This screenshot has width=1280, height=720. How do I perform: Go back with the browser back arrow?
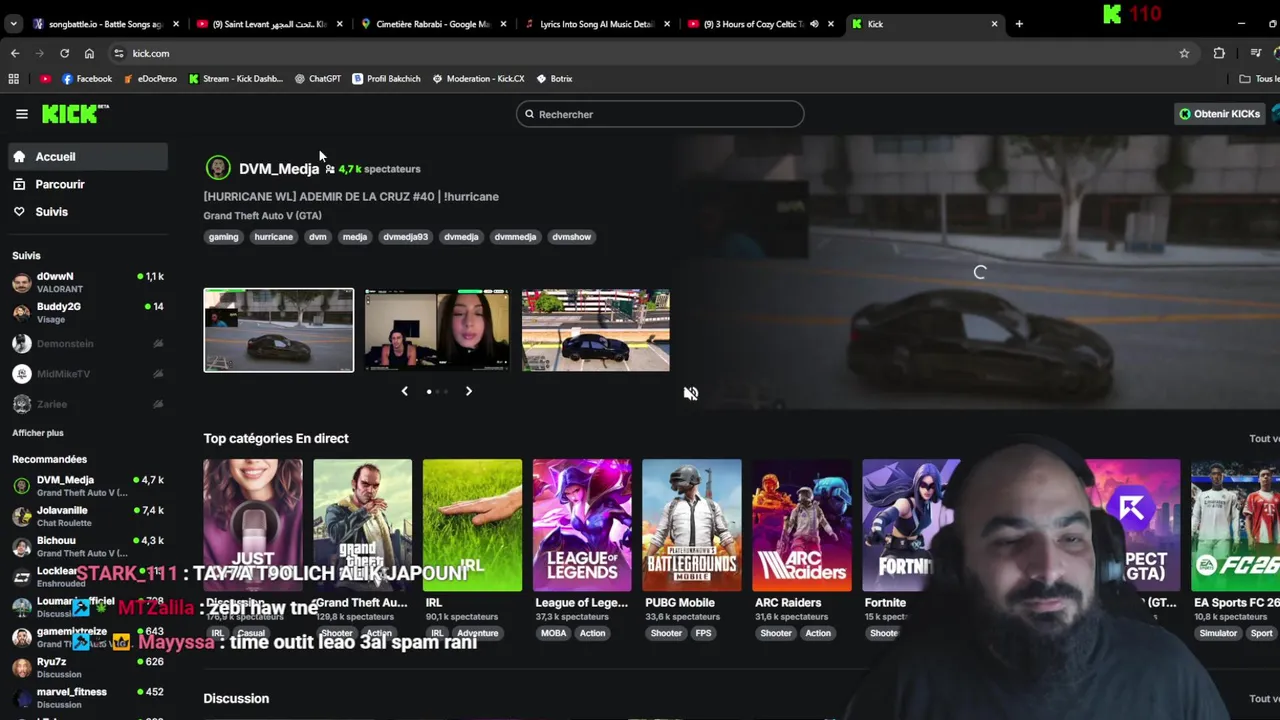click(15, 53)
